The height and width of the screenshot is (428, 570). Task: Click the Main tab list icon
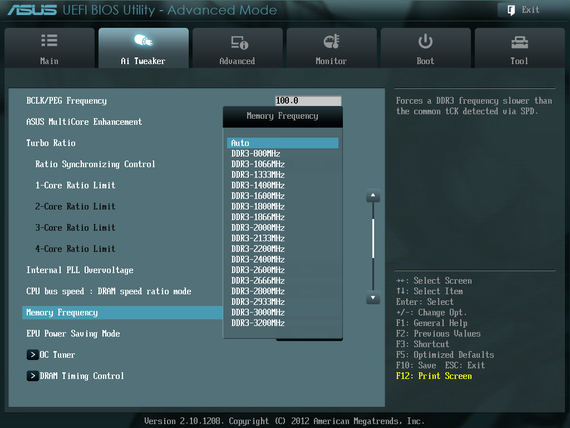pos(49,40)
